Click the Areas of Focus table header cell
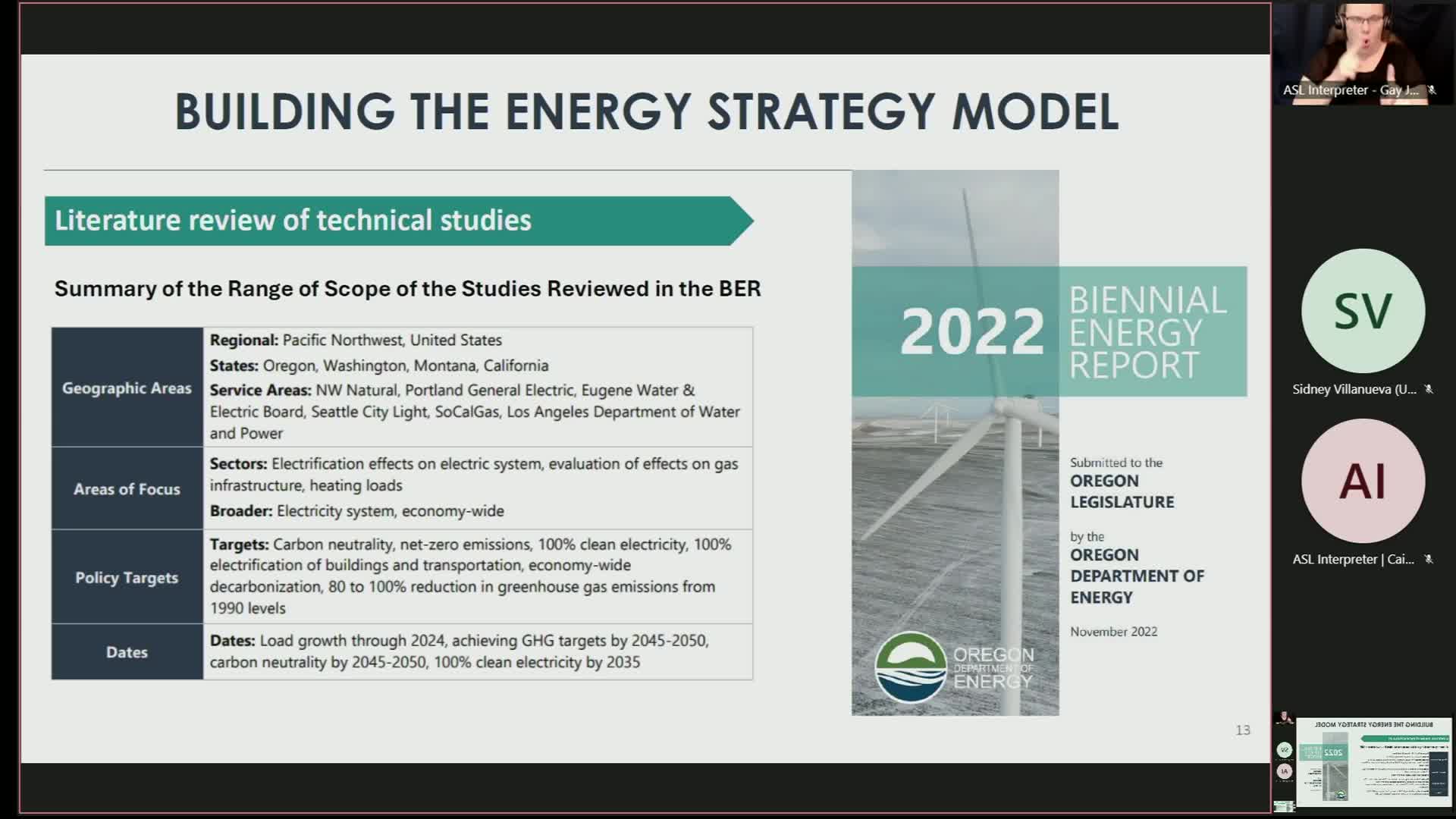Image resolution: width=1456 pixels, height=819 pixels. [127, 489]
